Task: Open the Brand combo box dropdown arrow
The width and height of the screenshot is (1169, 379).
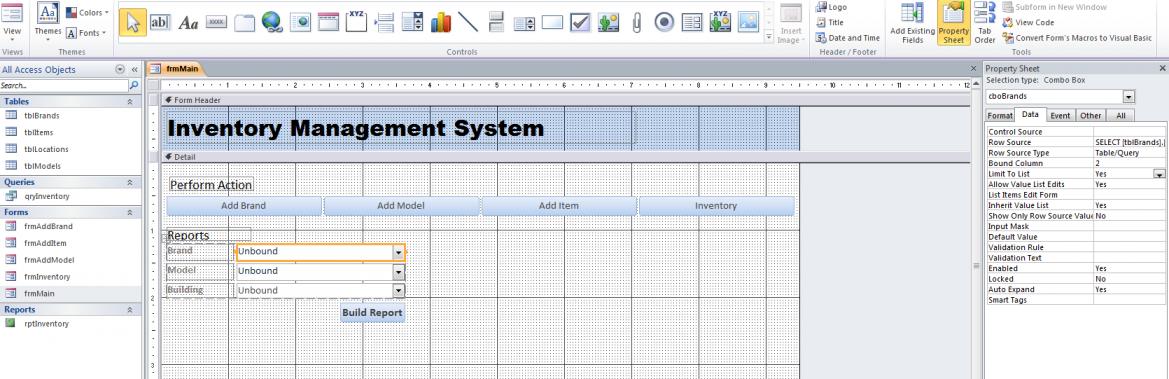Action: pyautogui.click(x=399, y=252)
